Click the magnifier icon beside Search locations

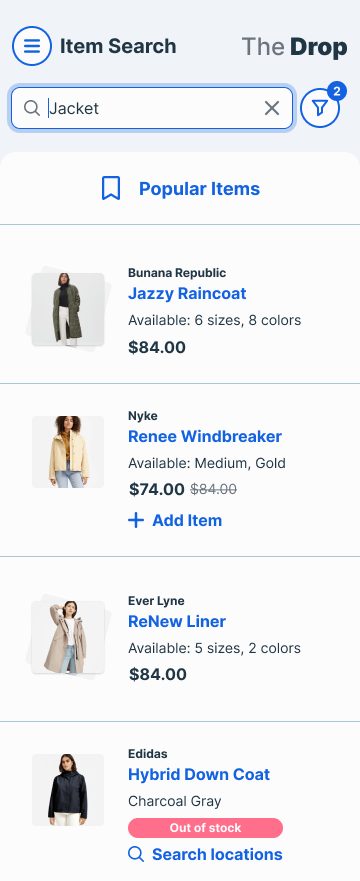pyautogui.click(x=136, y=855)
